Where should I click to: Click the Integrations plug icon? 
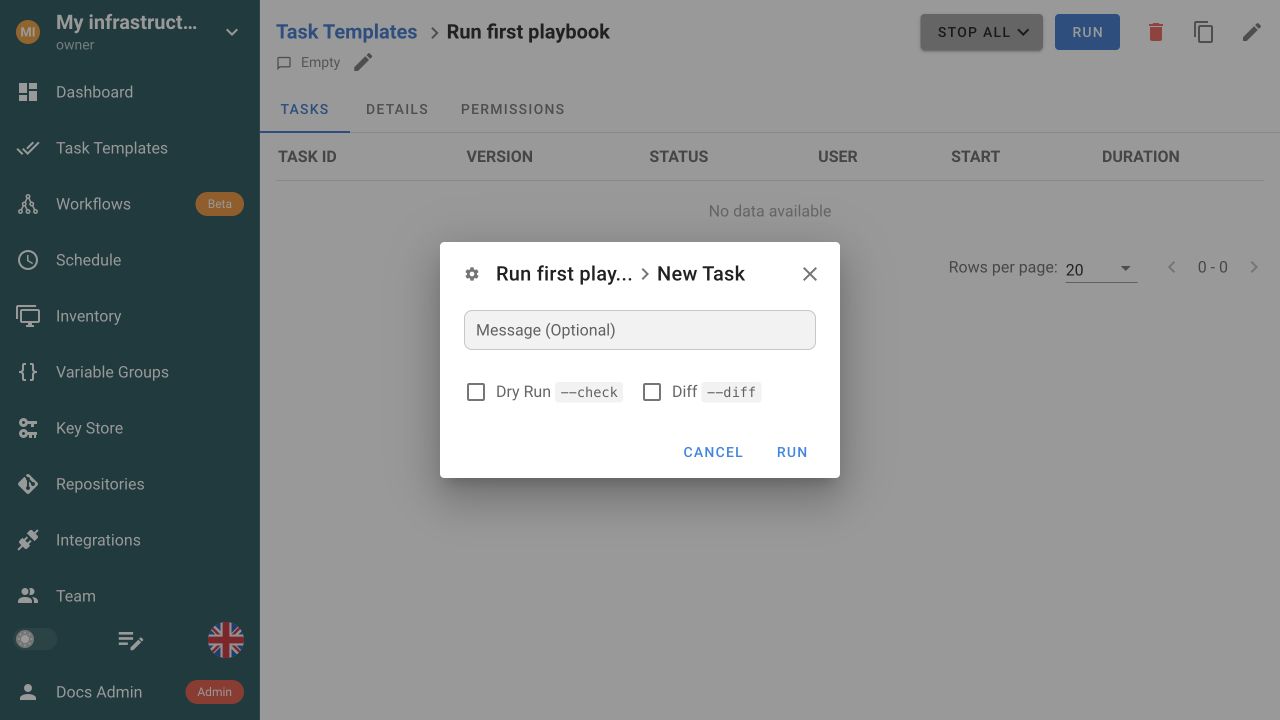click(x=28, y=540)
